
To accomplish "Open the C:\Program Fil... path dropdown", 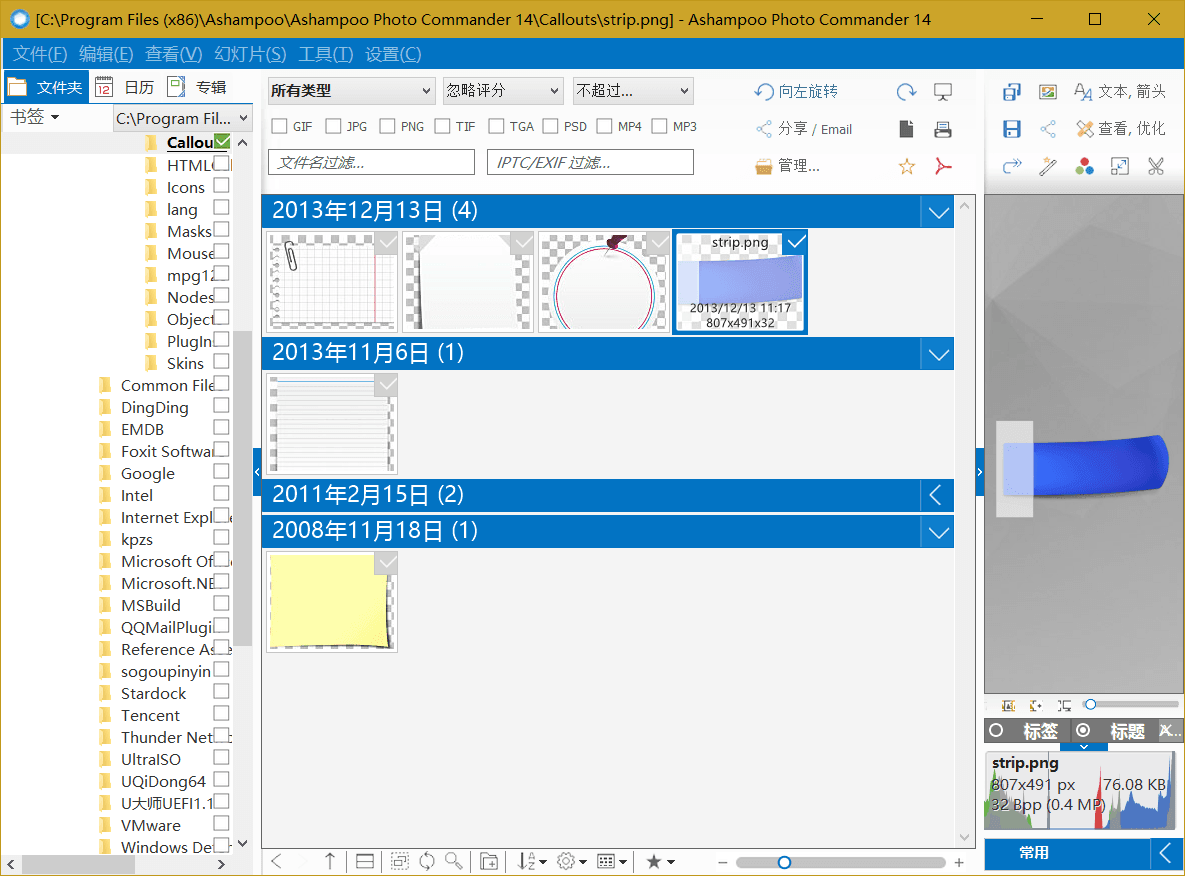I will pos(182,118).
